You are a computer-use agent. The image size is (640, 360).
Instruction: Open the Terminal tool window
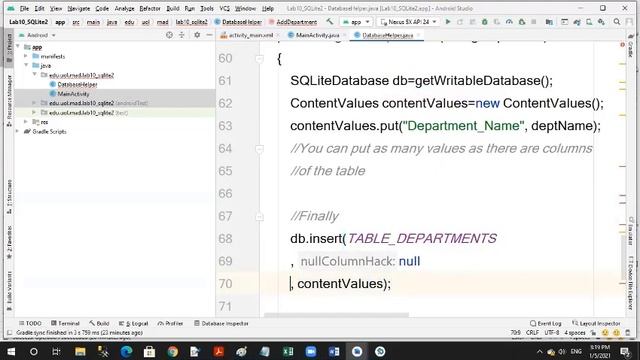tap(65, 323)
